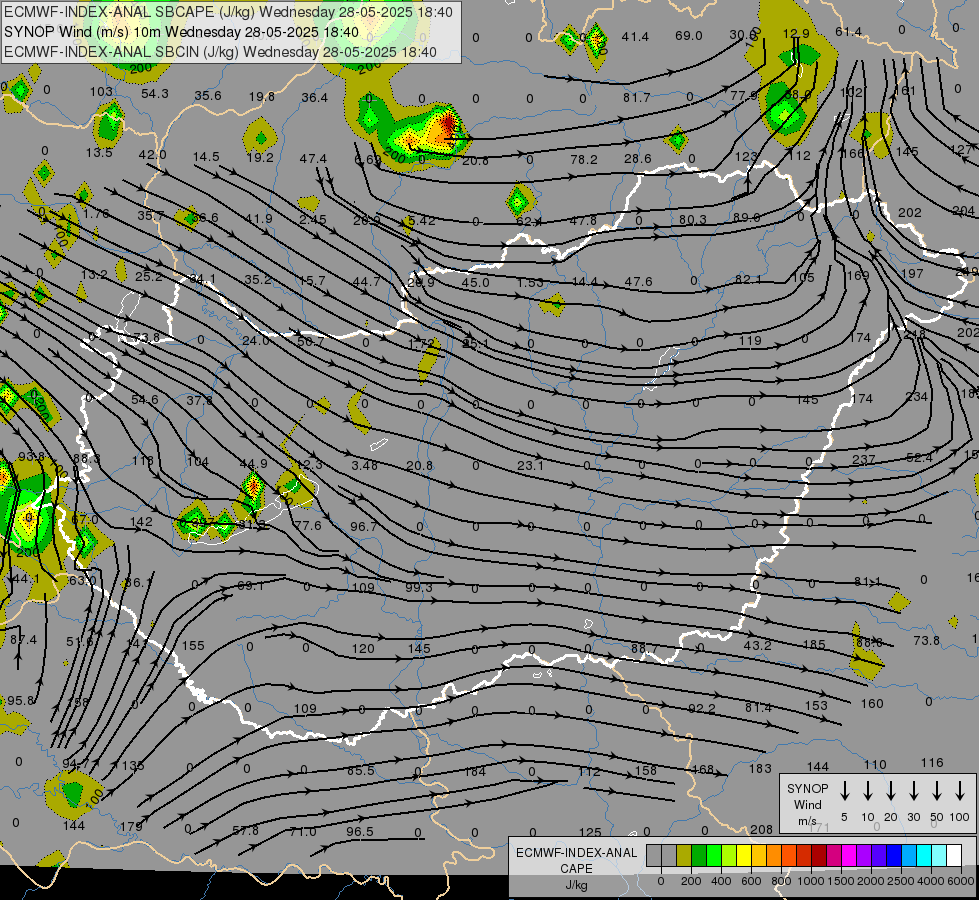Viewport: 979px width, 900px height.
Task: Select the 96.5 value on the map
Action: 360,831
